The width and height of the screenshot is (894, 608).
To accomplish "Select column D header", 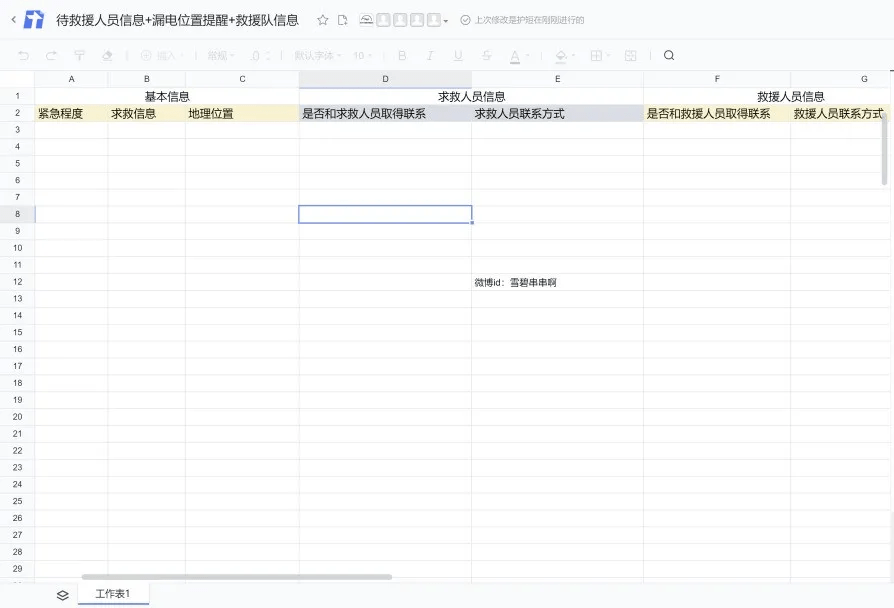I will (385, 79).
